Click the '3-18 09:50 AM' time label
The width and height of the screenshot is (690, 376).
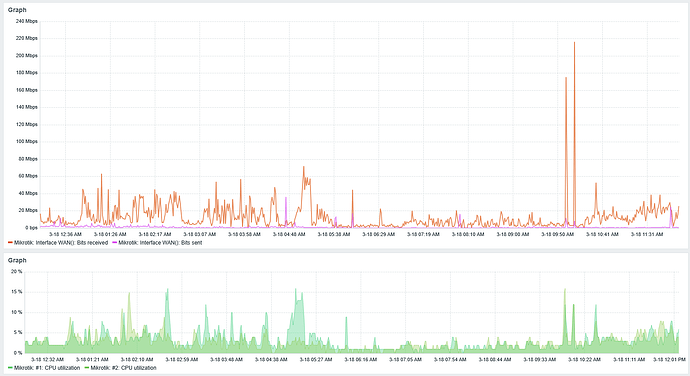[558, 234]
